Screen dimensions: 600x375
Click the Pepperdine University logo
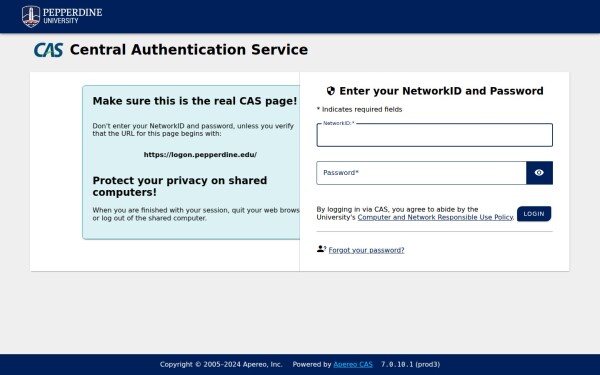pos(62,16)
